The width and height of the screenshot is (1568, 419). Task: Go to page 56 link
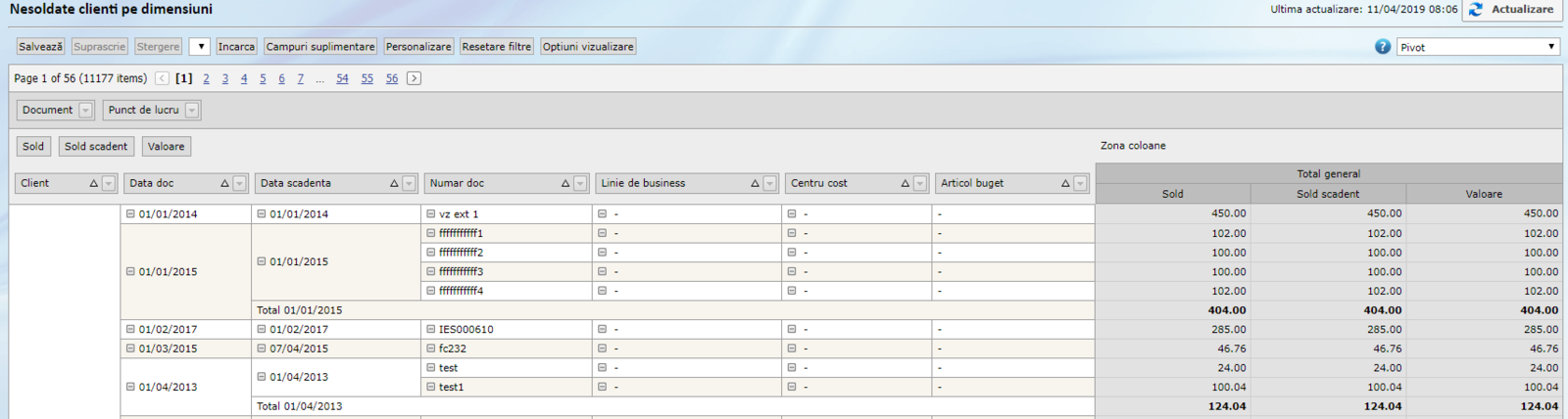pos(391,78)
